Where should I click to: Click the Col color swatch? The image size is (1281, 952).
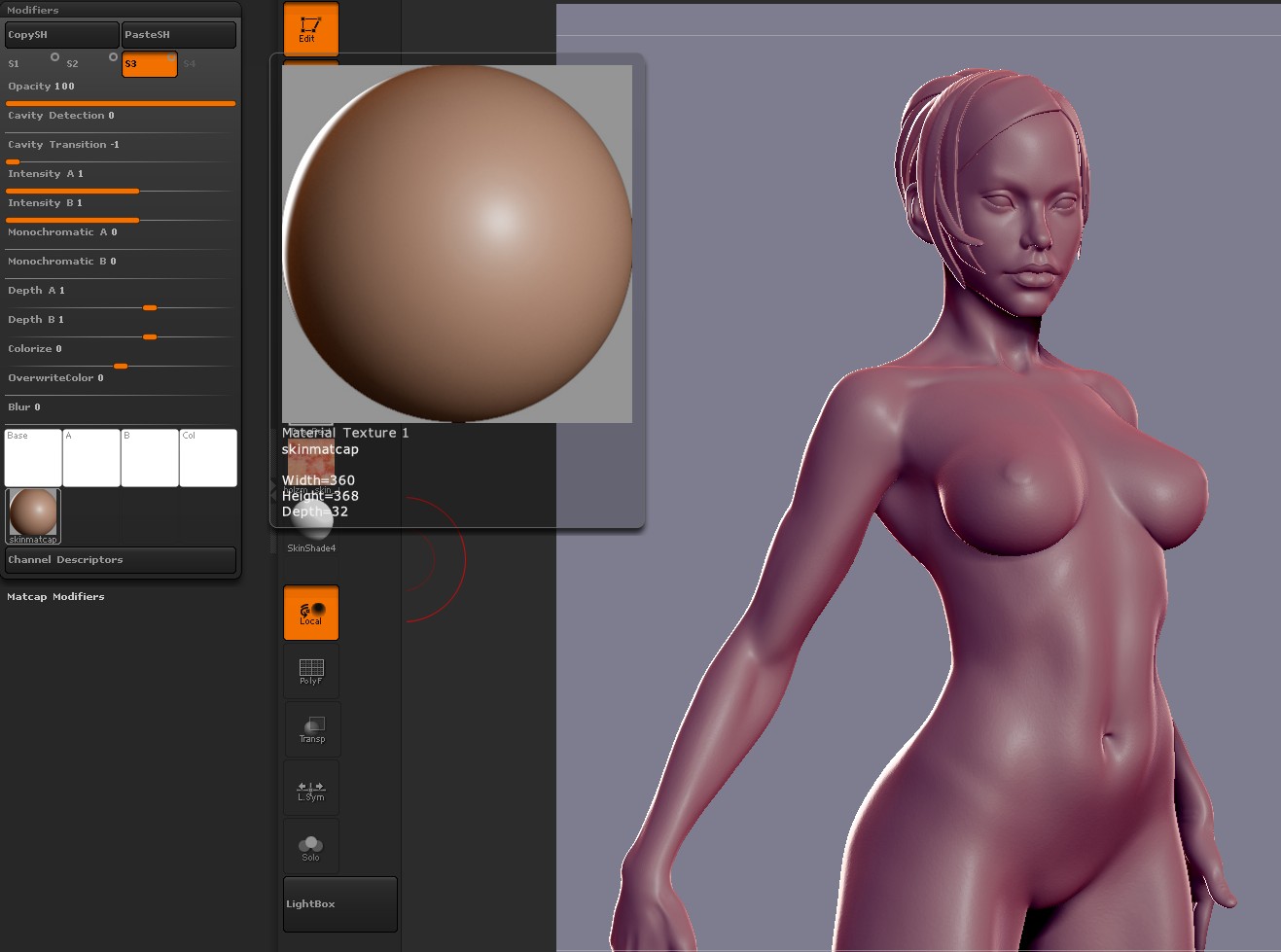pos(207,458)
